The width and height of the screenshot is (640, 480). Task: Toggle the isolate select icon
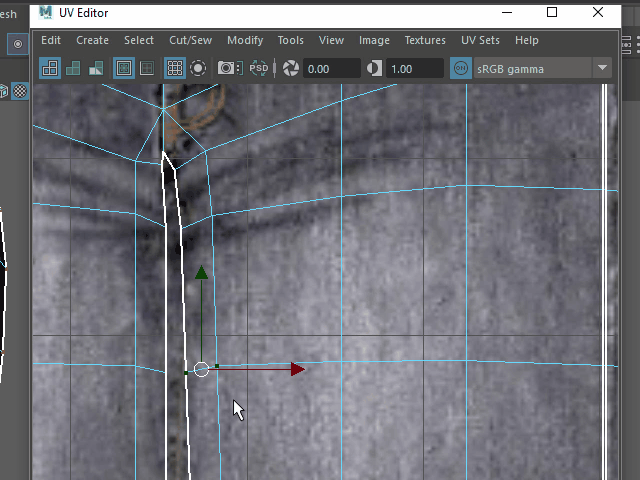pyautogui.click(x=198, y=68)
